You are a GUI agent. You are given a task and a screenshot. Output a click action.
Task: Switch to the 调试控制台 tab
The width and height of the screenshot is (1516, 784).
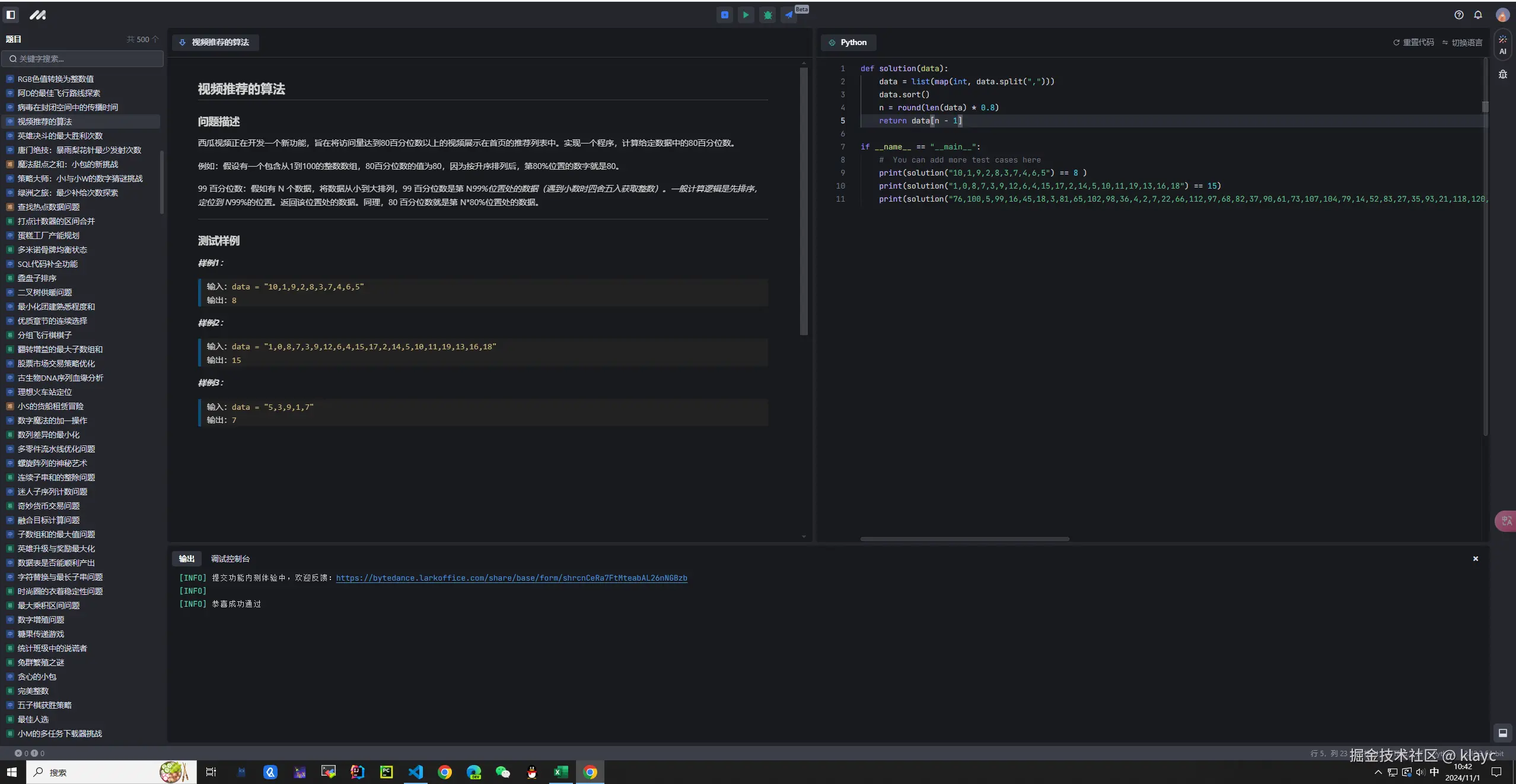pos(230,559)
